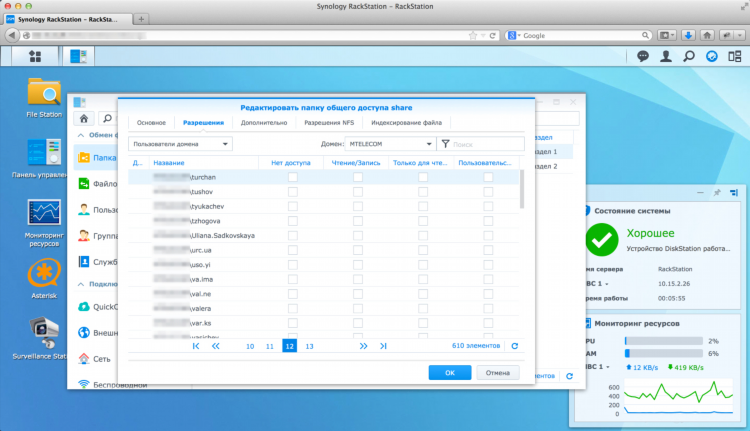Switch to Control Panel taskbar icon

click(78, 56)
